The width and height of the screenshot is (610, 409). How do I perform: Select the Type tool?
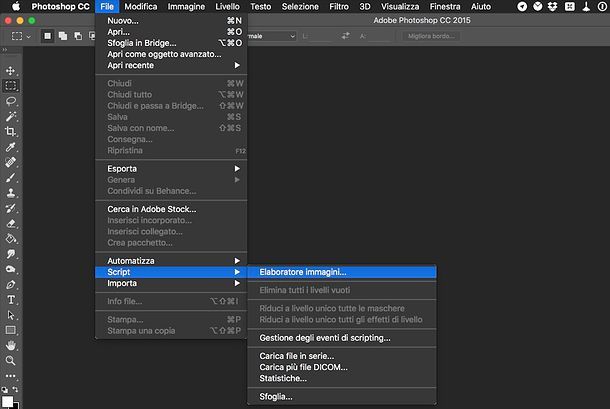(x=11, y=300)
